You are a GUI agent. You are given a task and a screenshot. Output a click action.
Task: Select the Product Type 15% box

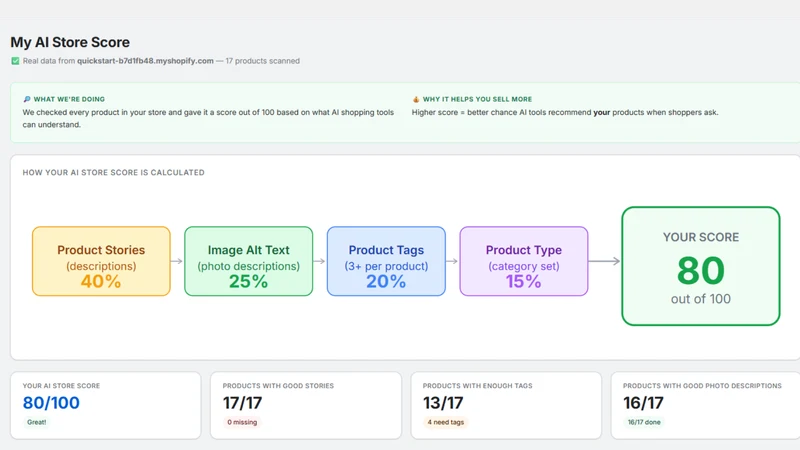524,261
